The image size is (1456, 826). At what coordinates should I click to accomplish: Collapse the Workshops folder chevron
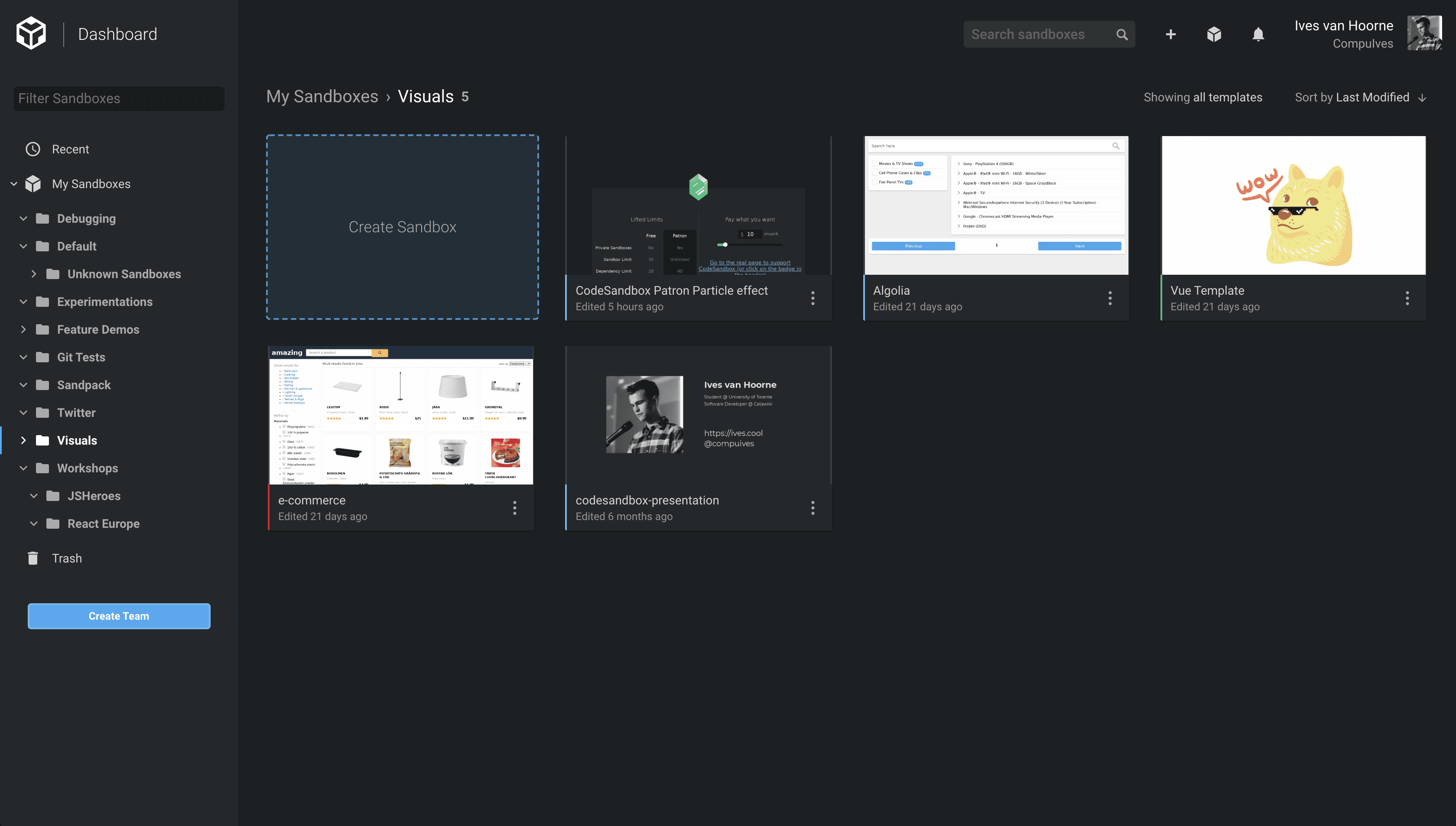(23, 468)
